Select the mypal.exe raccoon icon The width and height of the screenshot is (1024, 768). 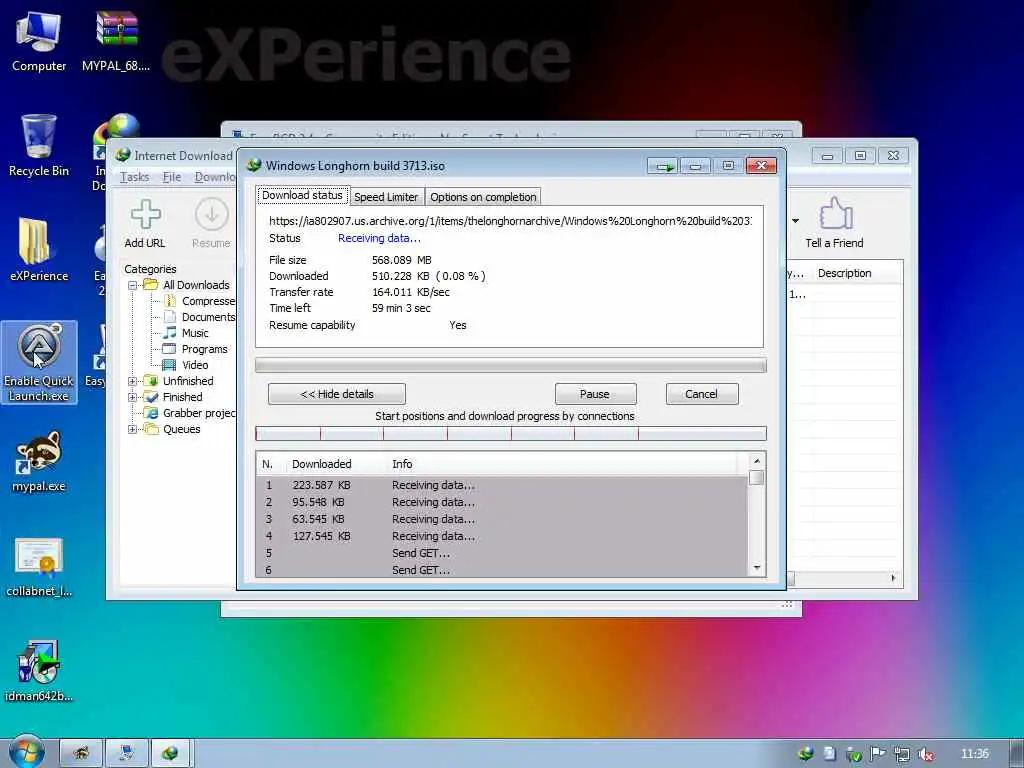pos(39,461)
